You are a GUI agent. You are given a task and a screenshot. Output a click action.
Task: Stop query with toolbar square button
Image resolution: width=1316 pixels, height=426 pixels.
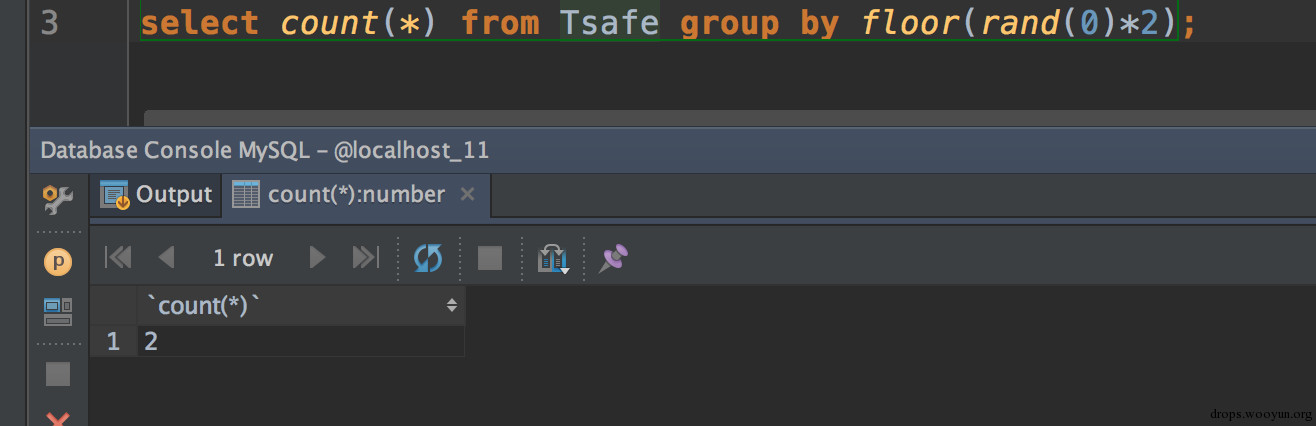tap(490, 259)
